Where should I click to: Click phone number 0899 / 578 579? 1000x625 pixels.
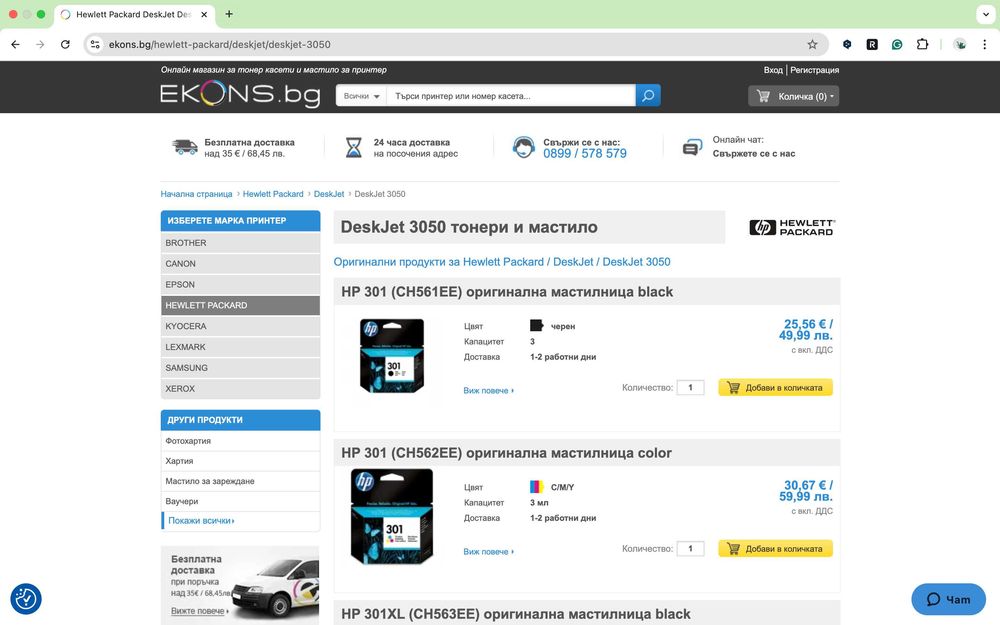585,154
